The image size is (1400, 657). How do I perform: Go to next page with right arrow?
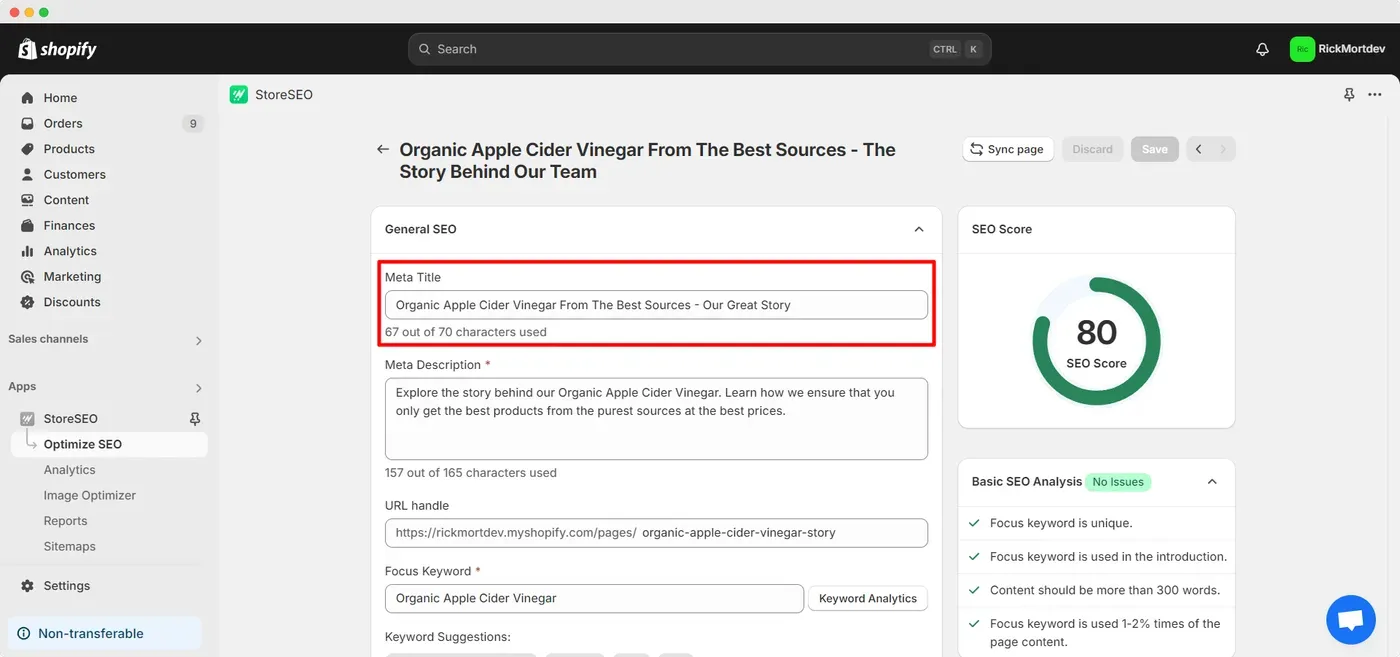(x=1223, y=149)
